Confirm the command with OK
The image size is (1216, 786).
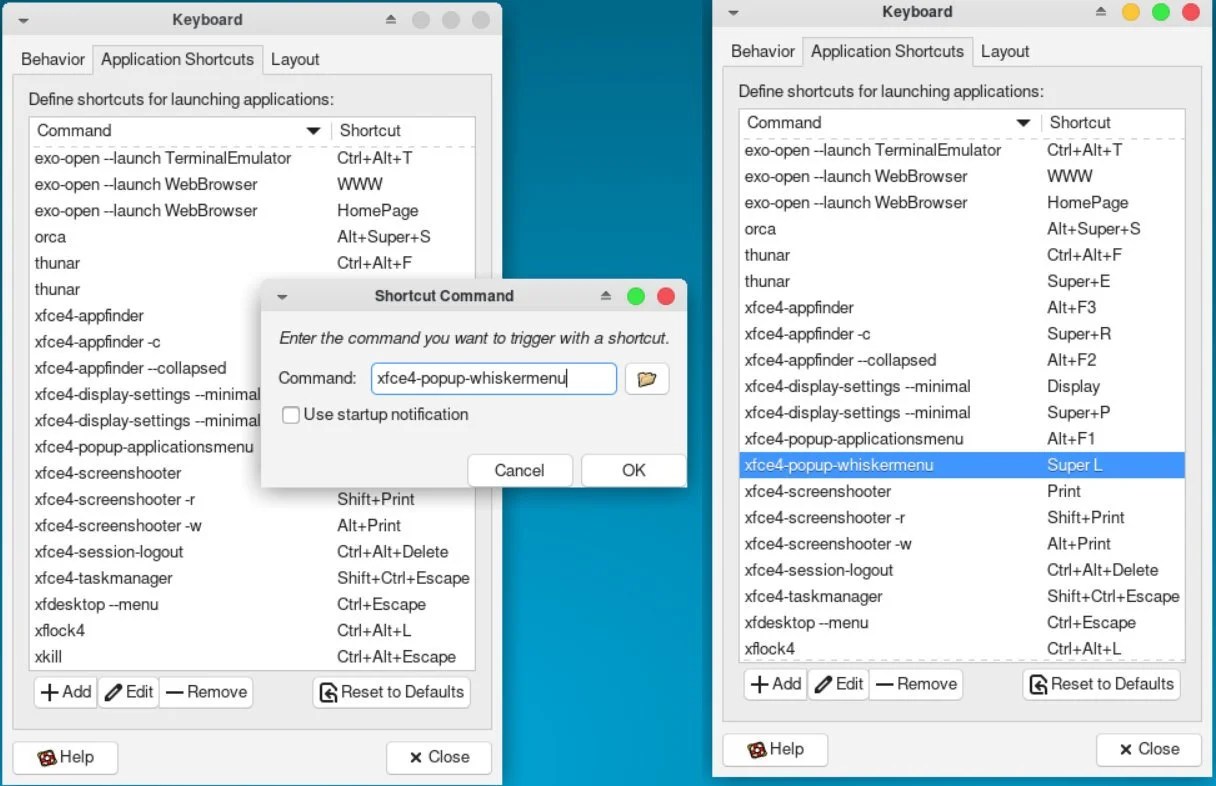click(633, 470)
